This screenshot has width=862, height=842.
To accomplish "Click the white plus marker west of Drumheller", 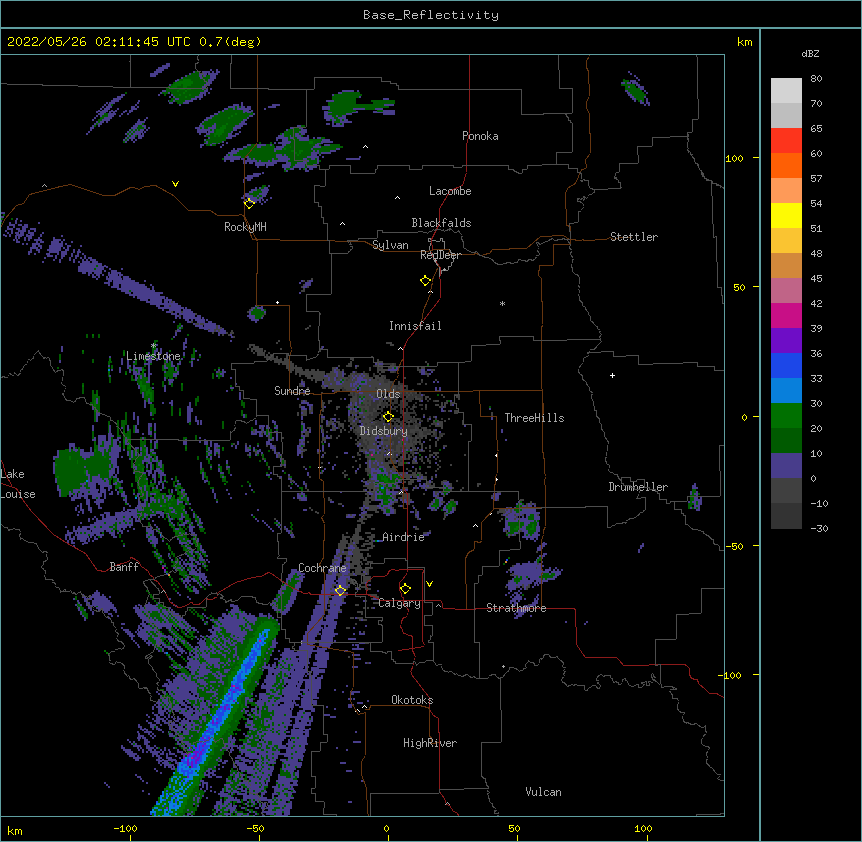I will coord(612,375).
